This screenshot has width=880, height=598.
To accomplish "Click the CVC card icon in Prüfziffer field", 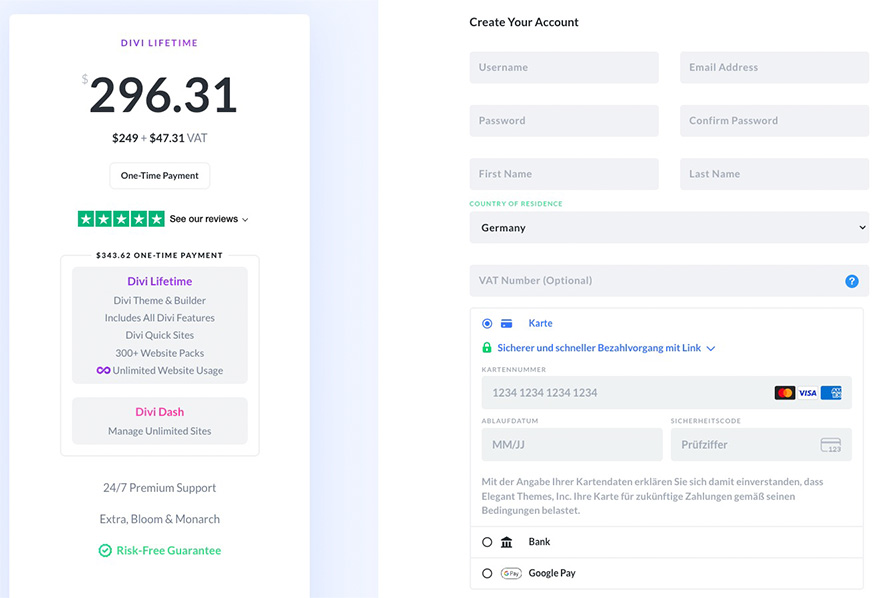I will (x=830, y=445).
